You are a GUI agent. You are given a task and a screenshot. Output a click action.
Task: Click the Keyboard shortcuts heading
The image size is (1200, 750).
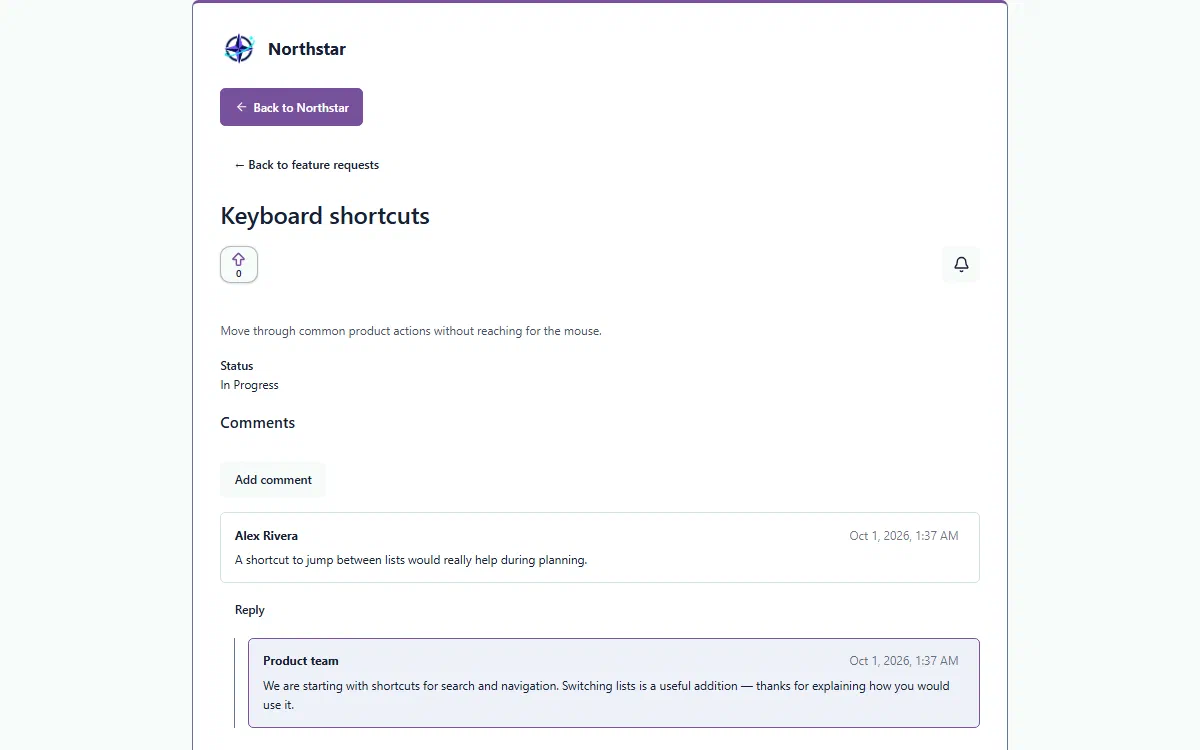tap(325, 216)
